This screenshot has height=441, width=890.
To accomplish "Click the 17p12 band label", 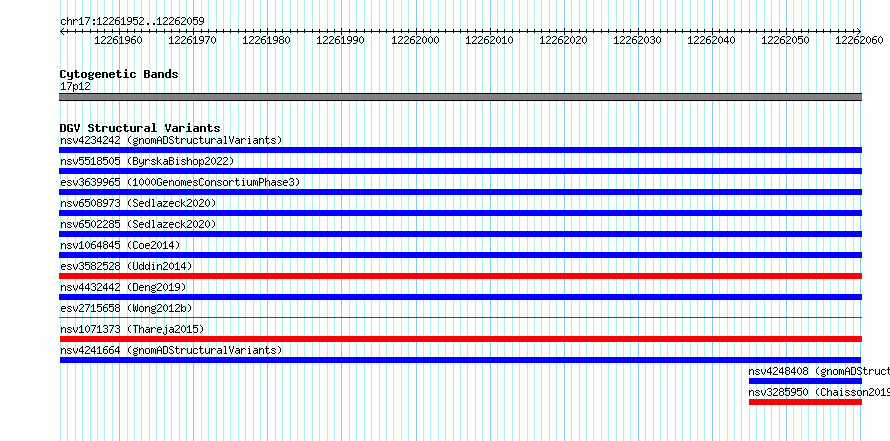I will click(75, 86).
